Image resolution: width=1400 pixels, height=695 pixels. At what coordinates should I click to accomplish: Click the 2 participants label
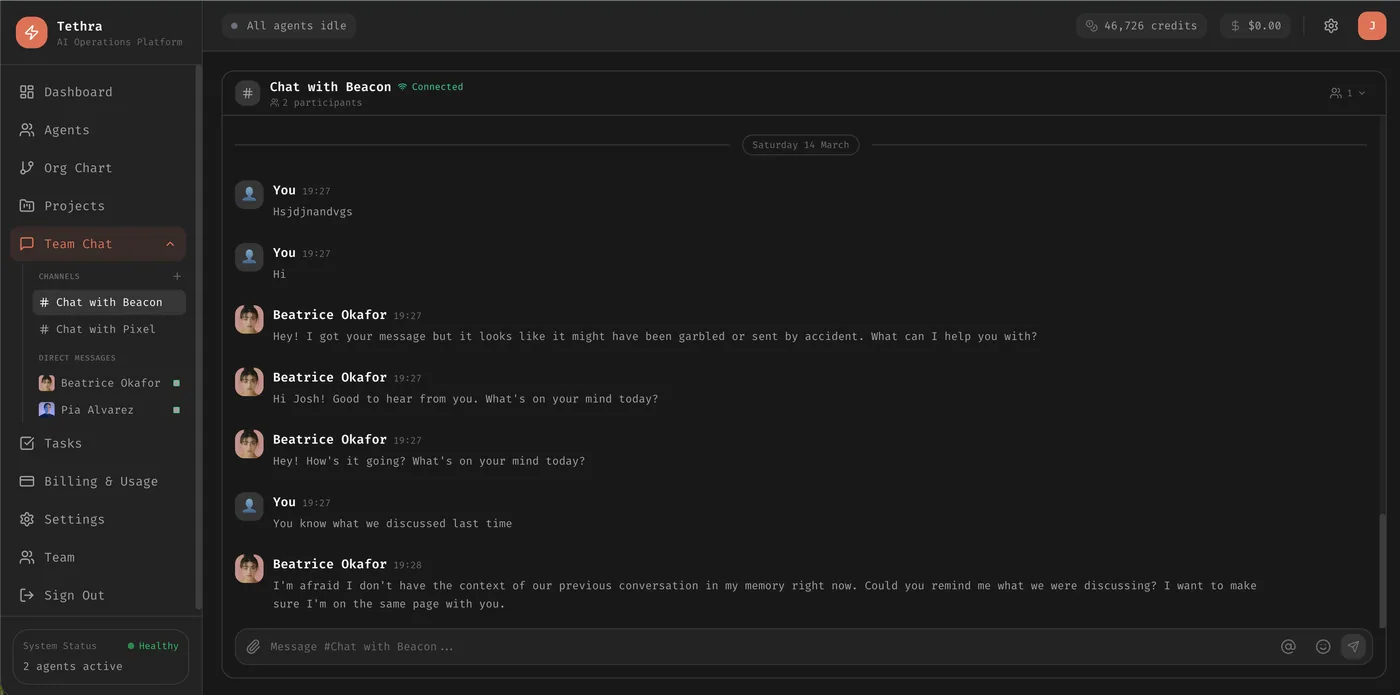point(316,103)
